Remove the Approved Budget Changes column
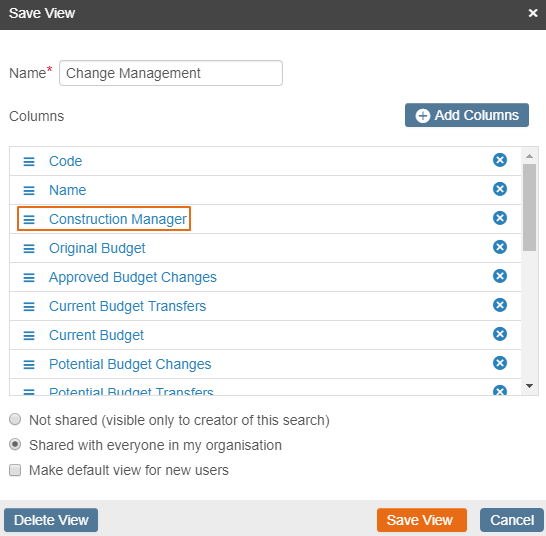 (500, 276)
